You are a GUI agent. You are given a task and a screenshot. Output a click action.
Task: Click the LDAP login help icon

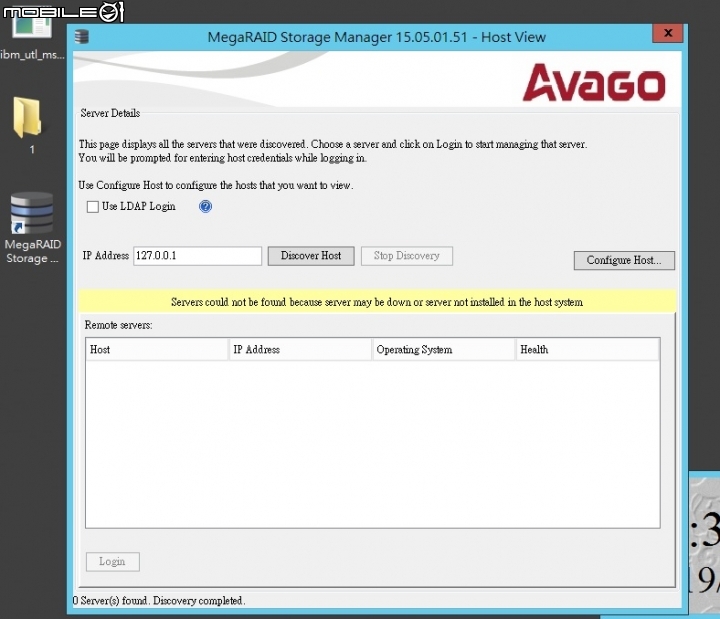pyautogui.click(x=205, y=207)
